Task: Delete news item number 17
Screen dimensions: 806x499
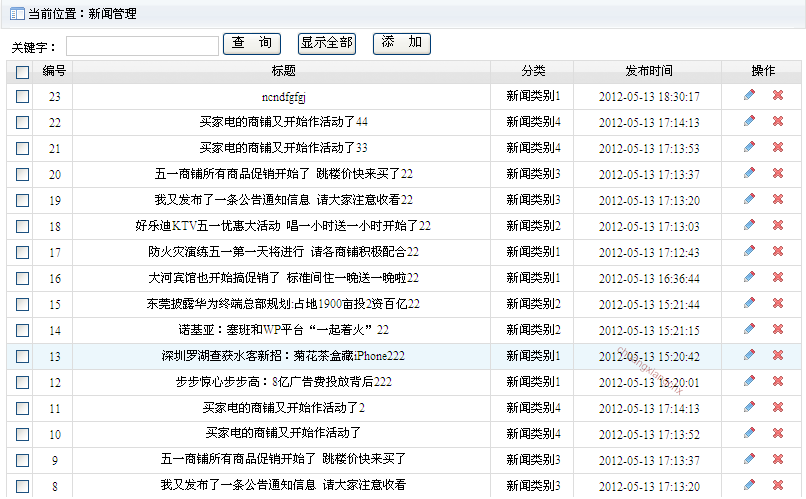Action: [778, 251]
